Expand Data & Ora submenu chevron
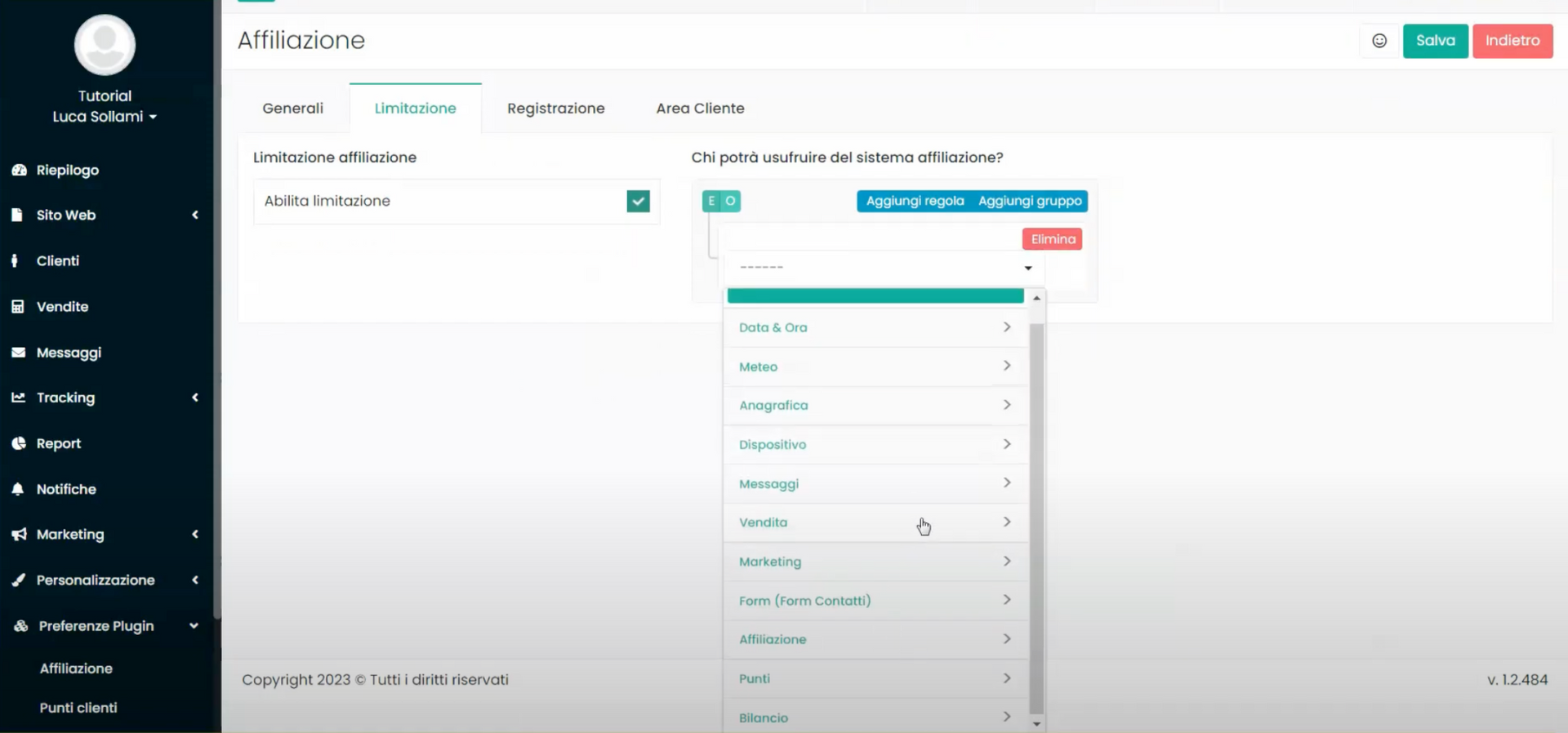 coord(1007,327)
